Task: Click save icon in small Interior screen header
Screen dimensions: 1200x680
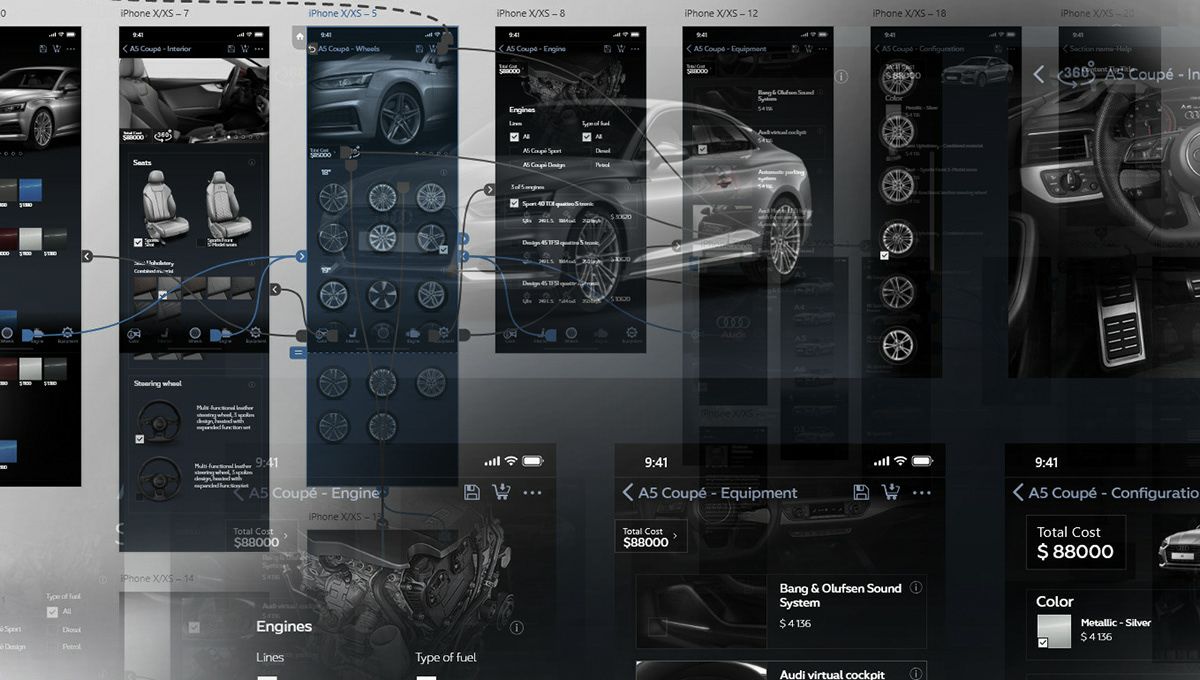Action: [x=229, y=48]
